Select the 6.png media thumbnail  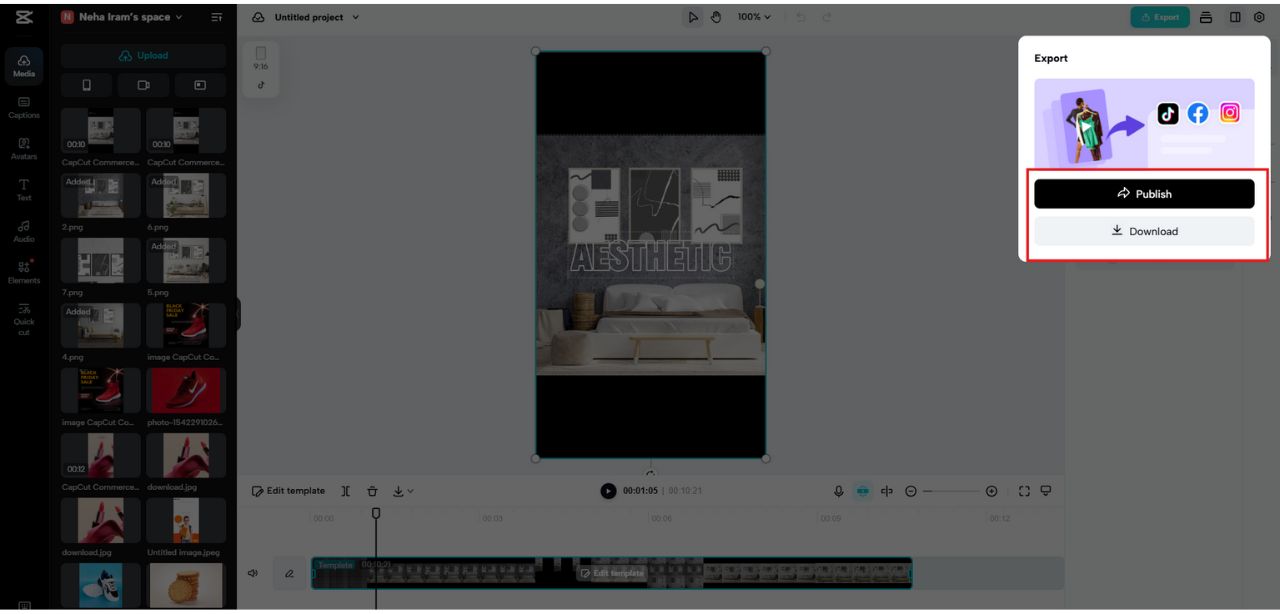pos(186,196)
